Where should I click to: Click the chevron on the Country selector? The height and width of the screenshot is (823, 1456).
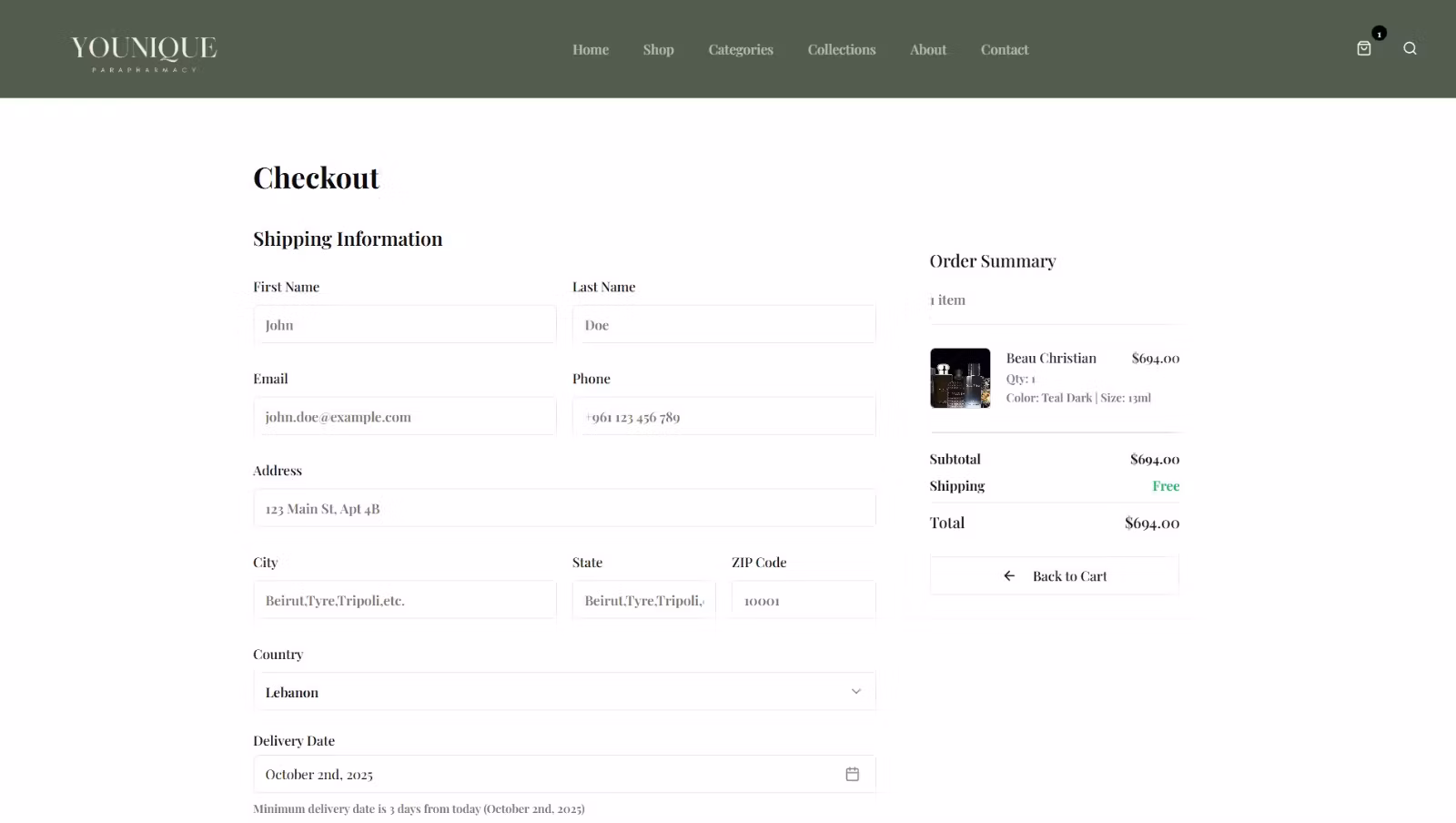[x=855, y=691]
